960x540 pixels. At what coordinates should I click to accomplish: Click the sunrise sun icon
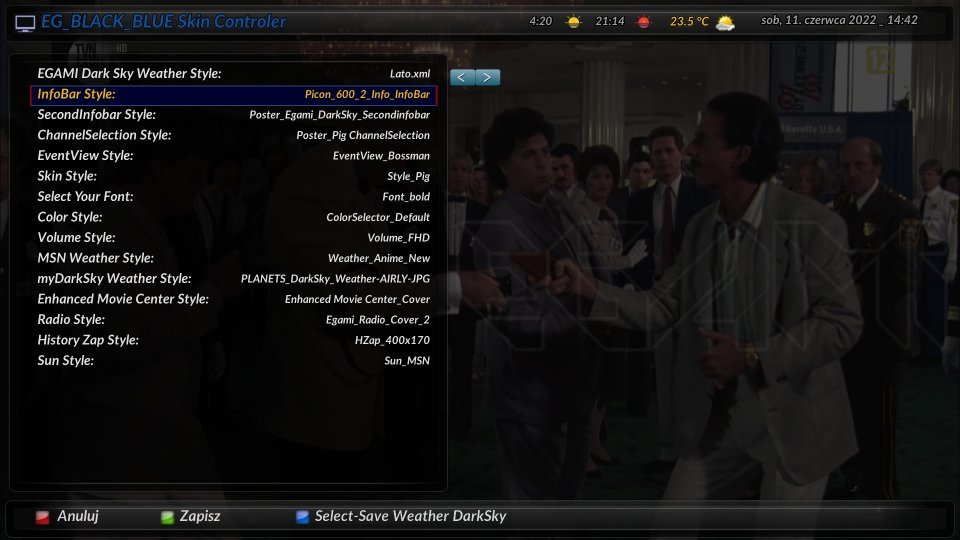[x=574, y=22]
